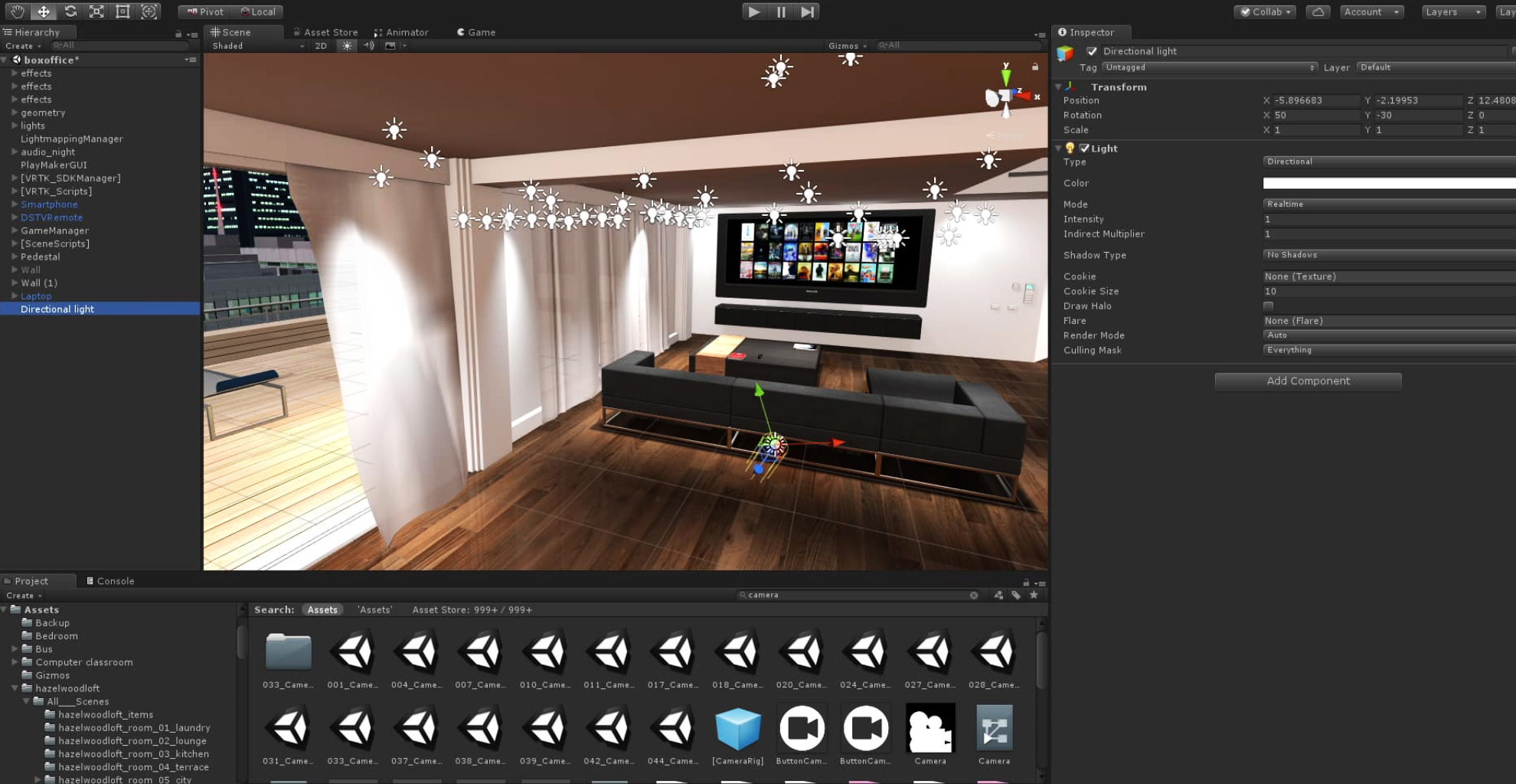The height and width of the screenshot is (784, 1516).
Task: Expand the lights hierarchy item
Action: (15, 126)
